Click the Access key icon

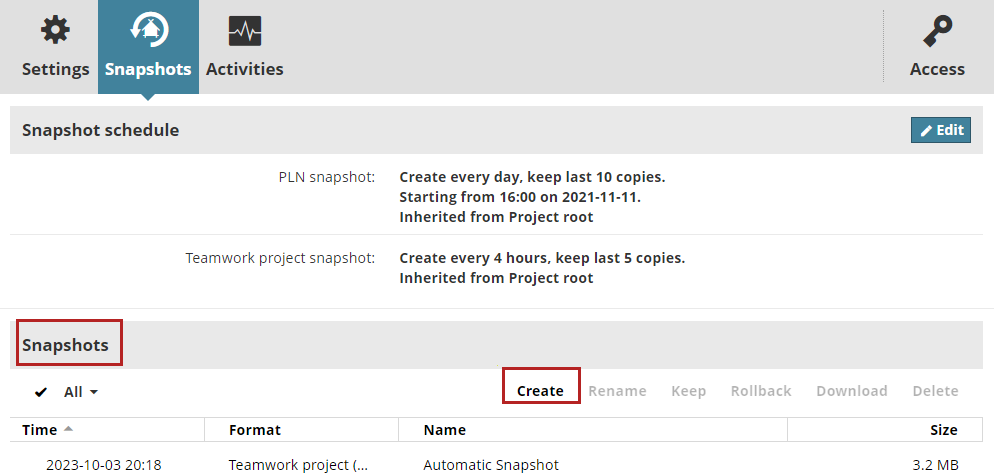[x=937, y=31]
